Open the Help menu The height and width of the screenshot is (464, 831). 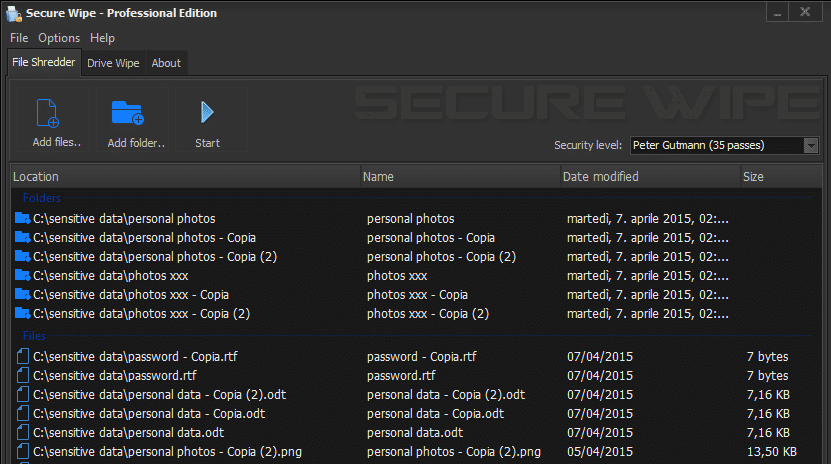(102, 38)
